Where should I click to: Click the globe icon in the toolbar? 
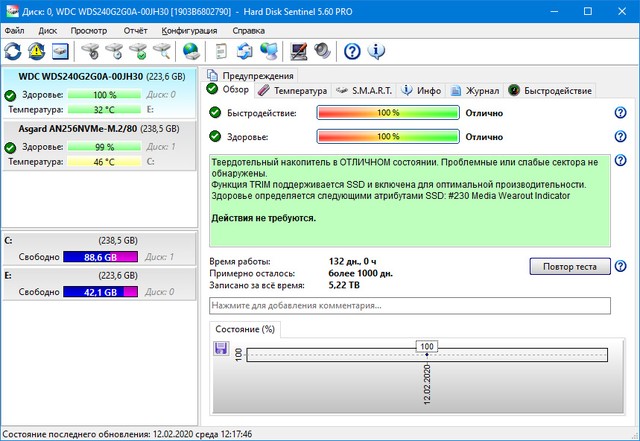pyautogui.click(x=190, y=51)
